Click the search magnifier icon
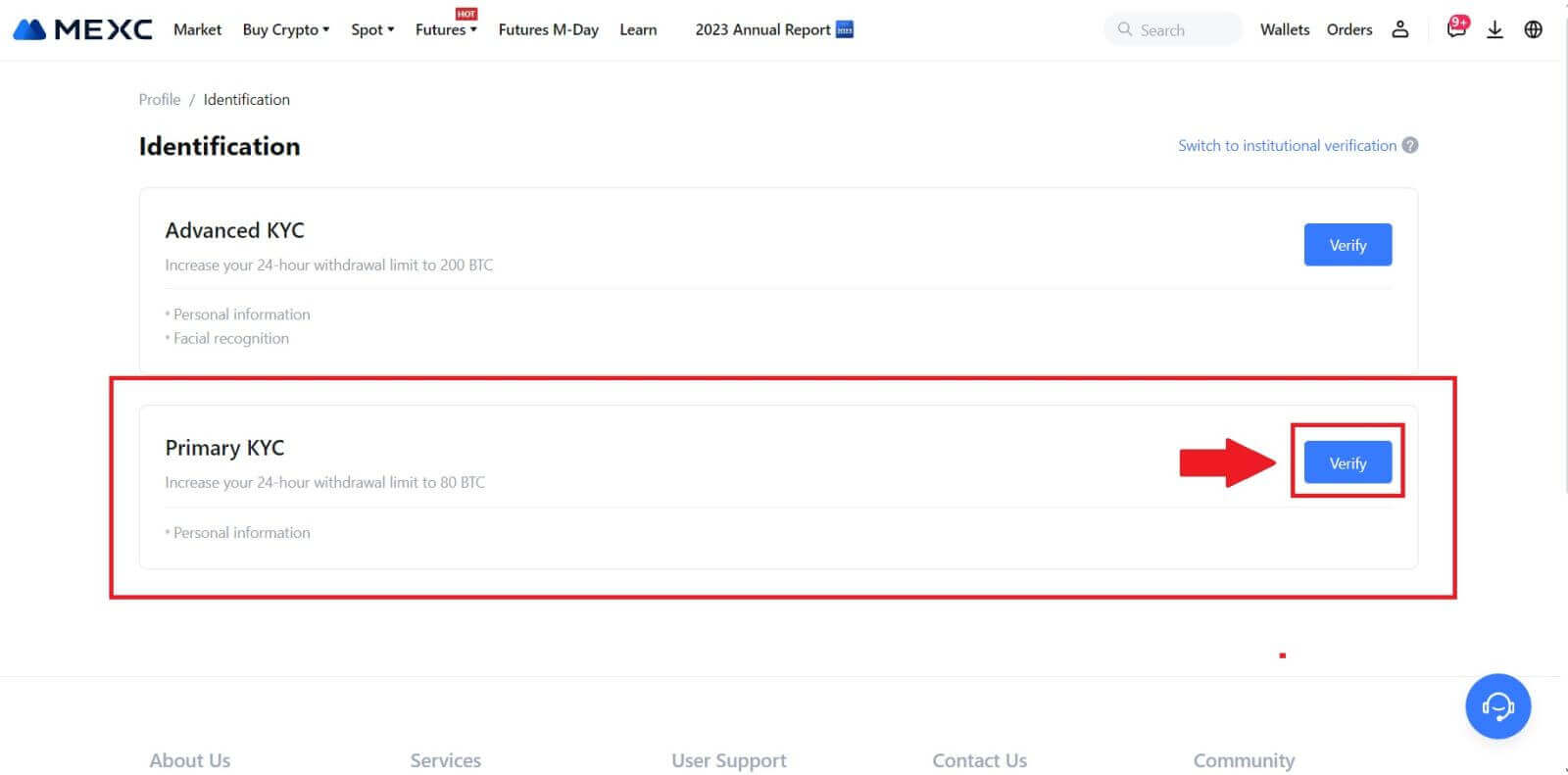The height and width of the screenshot is (775, 1568). pyautogui.click(x=1125, y=29)
